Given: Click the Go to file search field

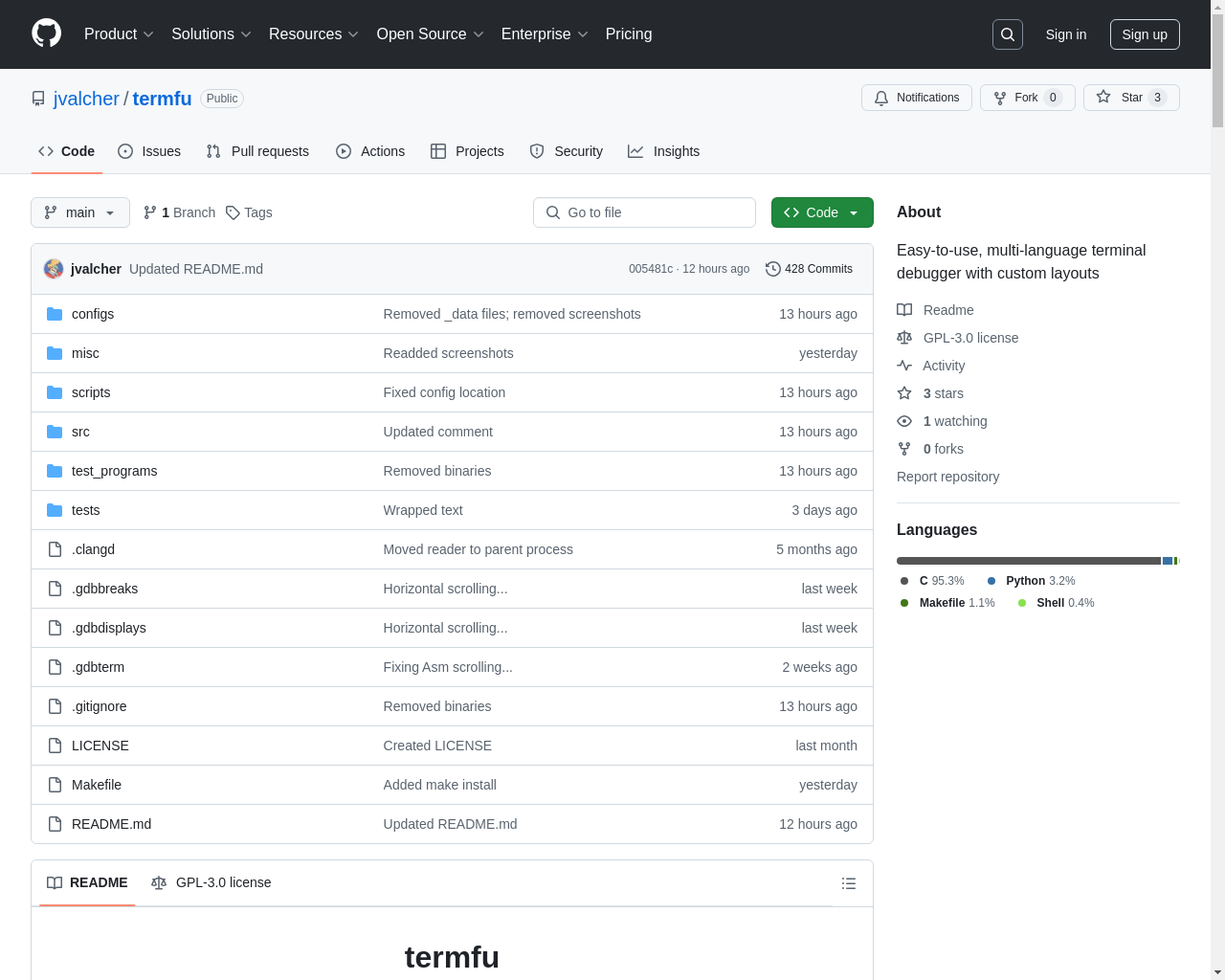Looking at the screenshot, I should click(644, 212).
